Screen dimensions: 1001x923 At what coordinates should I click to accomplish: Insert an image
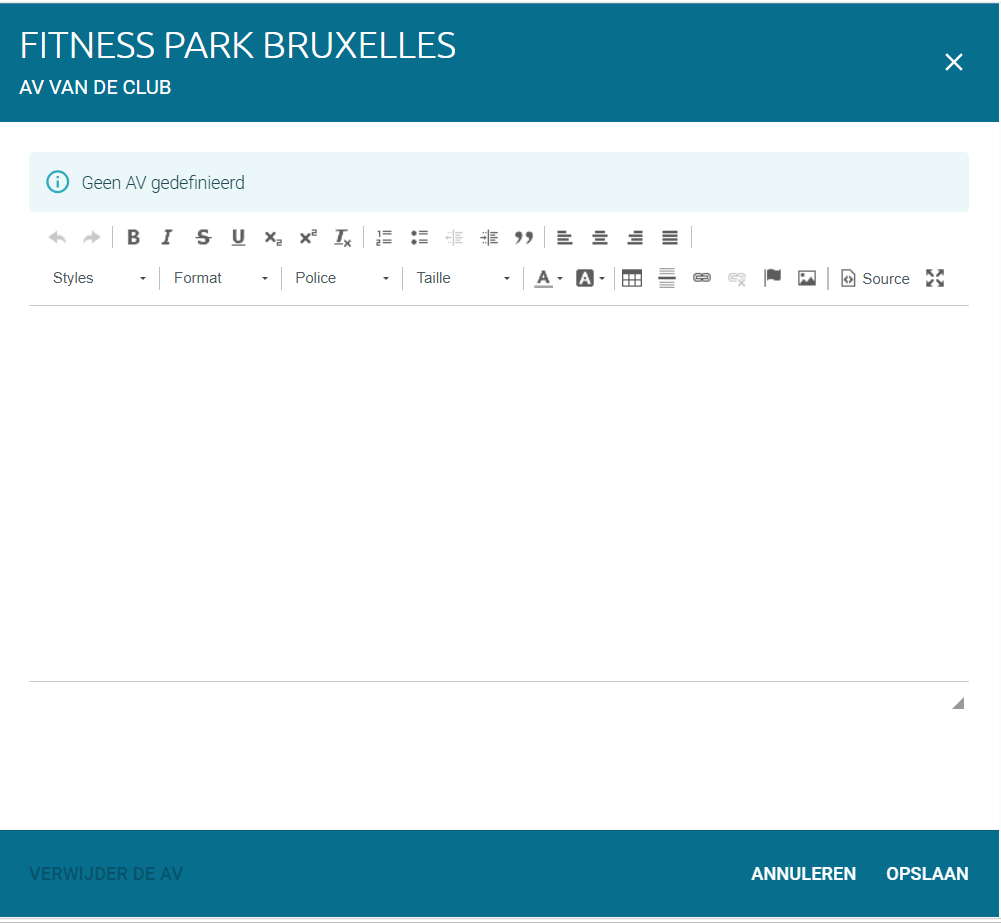point(807,278)
